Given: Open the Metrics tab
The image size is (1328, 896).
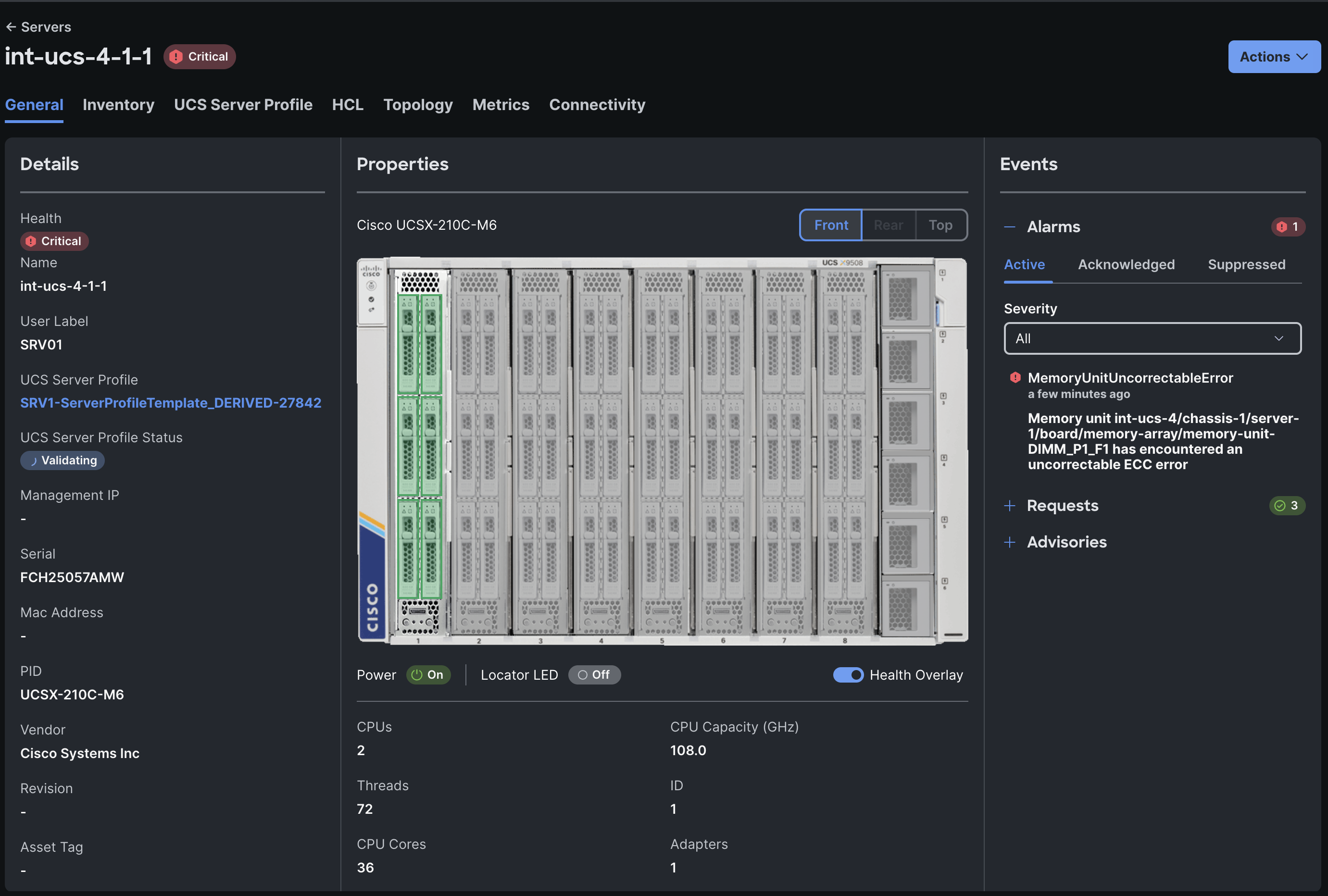Looking at the screenshot, I should pos(501,105).
